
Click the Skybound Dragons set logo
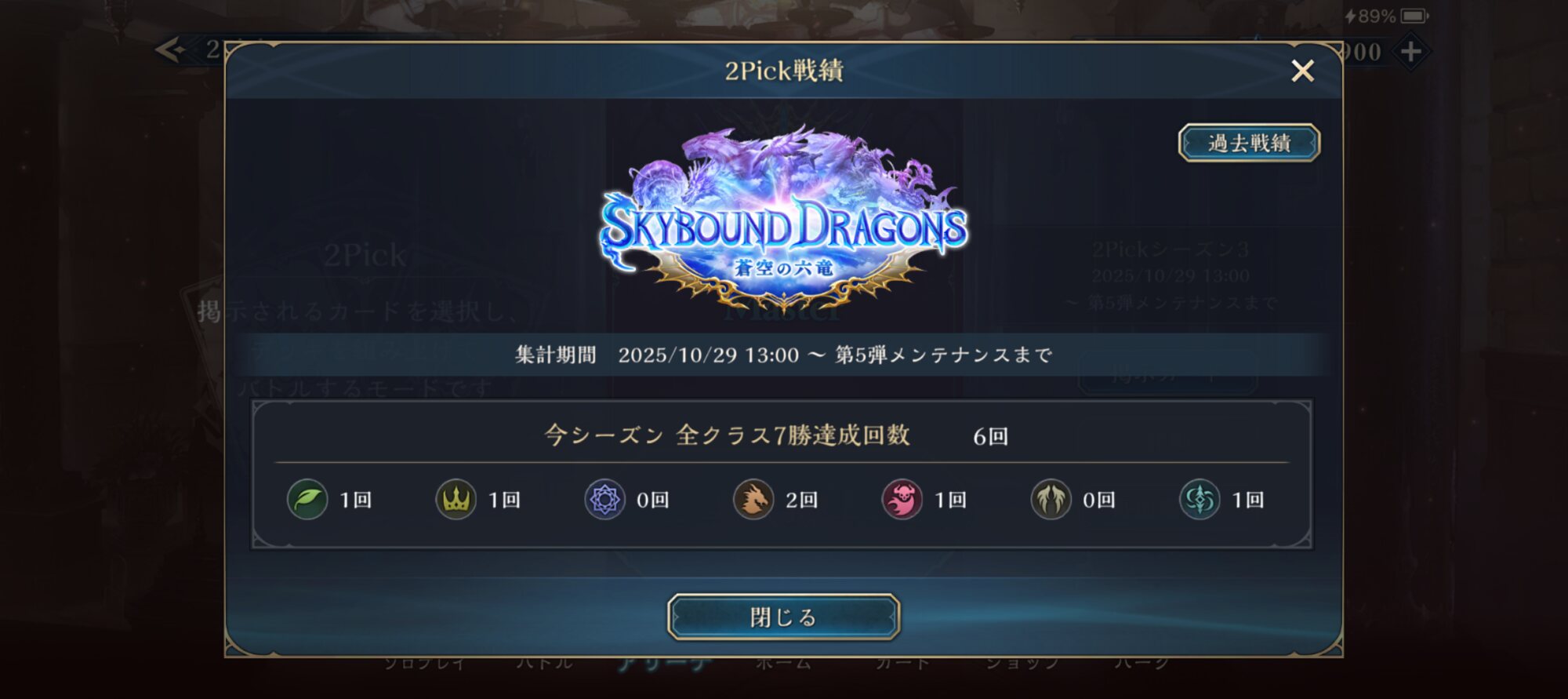tap(783, 220)
